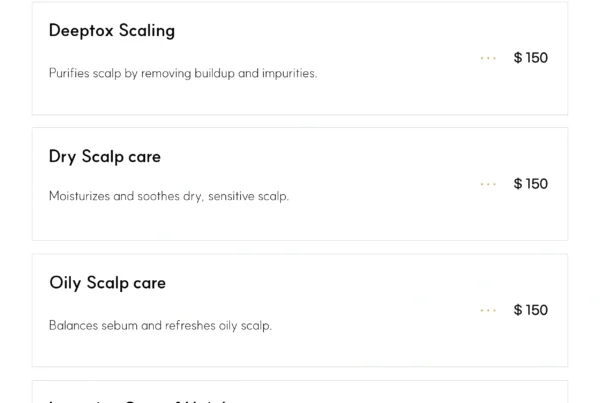Viewport: 600px width, 403px height.
Task: Click the three-dot icon for Deeptox Scaling
Action: pyautogui.click(x=488, y=58)
